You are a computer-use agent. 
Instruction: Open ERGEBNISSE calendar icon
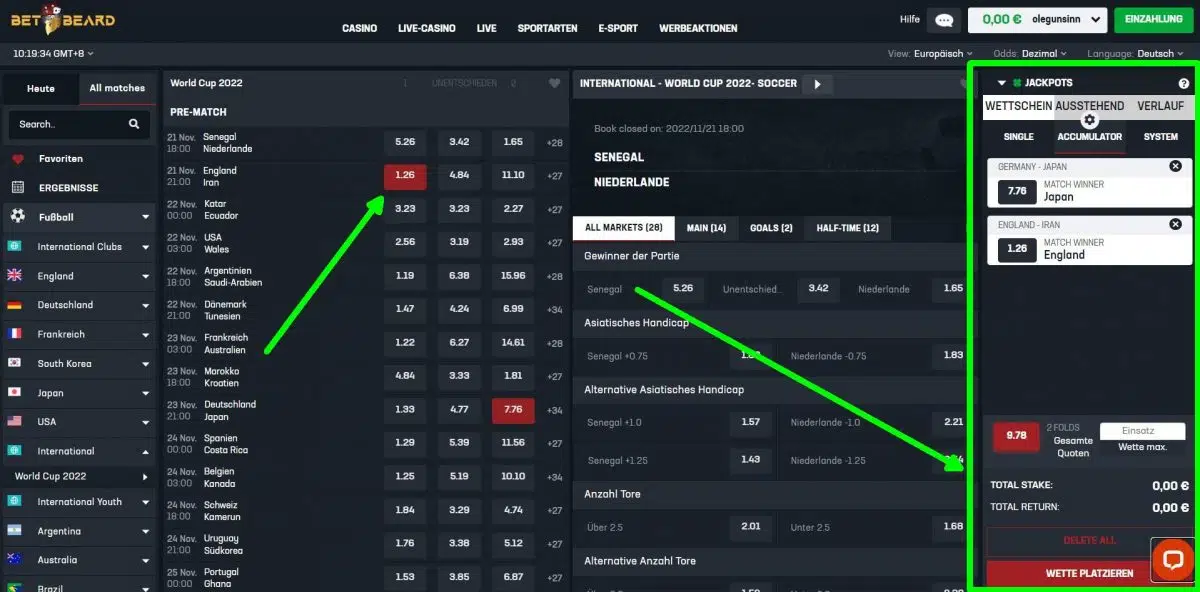[18, 188]
